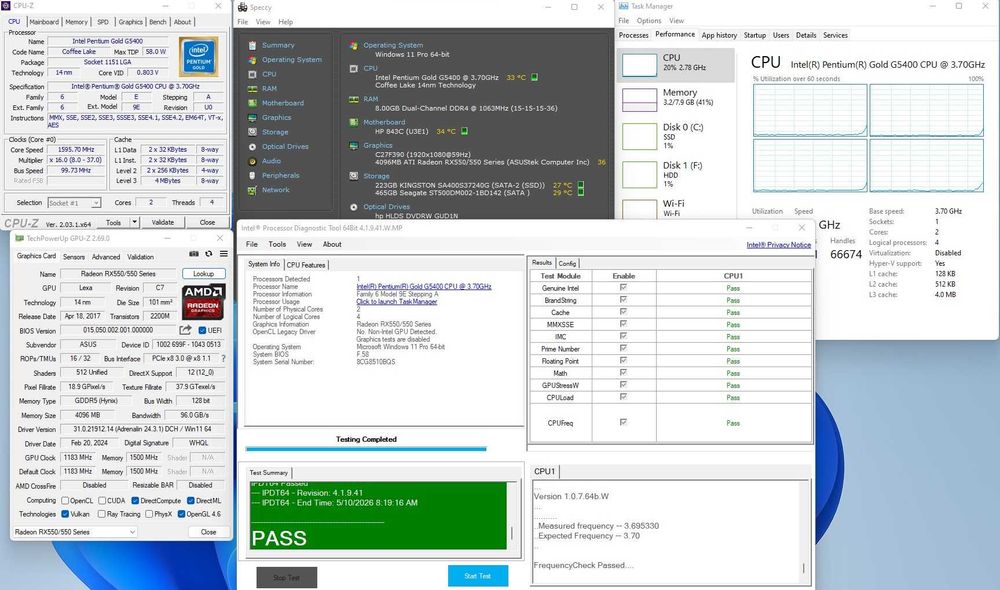Click Motherboard icon in Speccy sidebar

[x=253, y=103]
